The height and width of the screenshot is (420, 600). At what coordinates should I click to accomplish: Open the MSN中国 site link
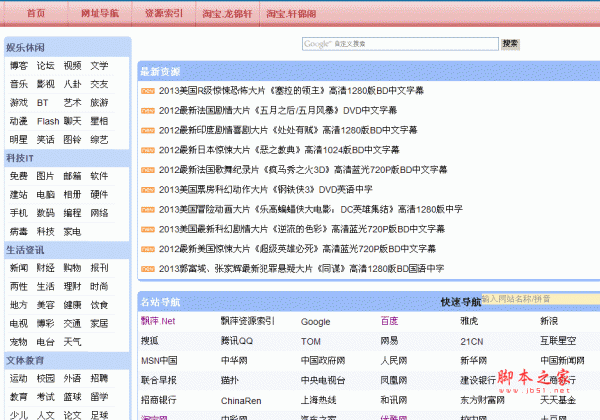[x=159, y=361]
